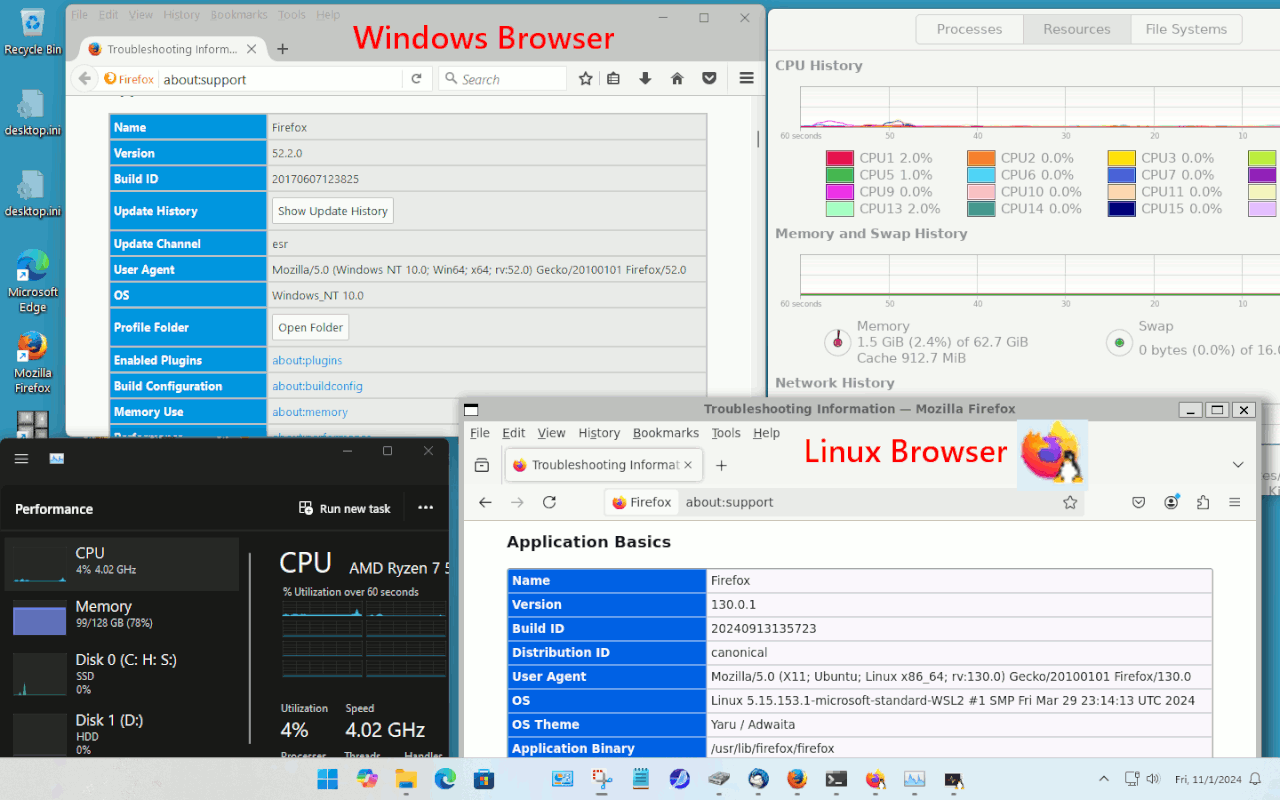Select Disk 1 (D:) entry in Task Manager
Image resolution: width=1280 pixels, height=800 pixels.
click(122, 733)
